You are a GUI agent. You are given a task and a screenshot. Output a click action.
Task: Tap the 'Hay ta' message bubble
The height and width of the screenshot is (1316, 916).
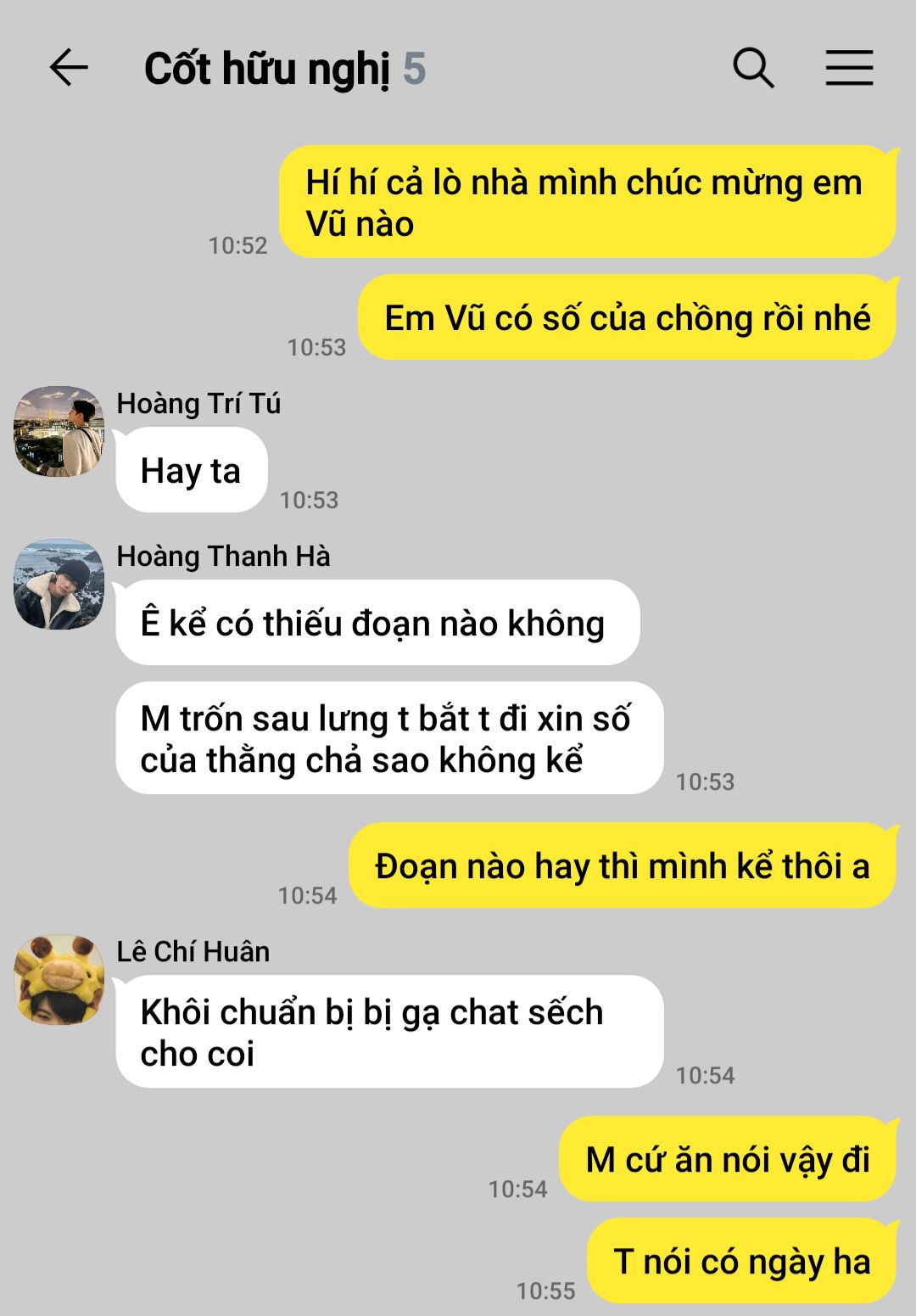[192, 470]
